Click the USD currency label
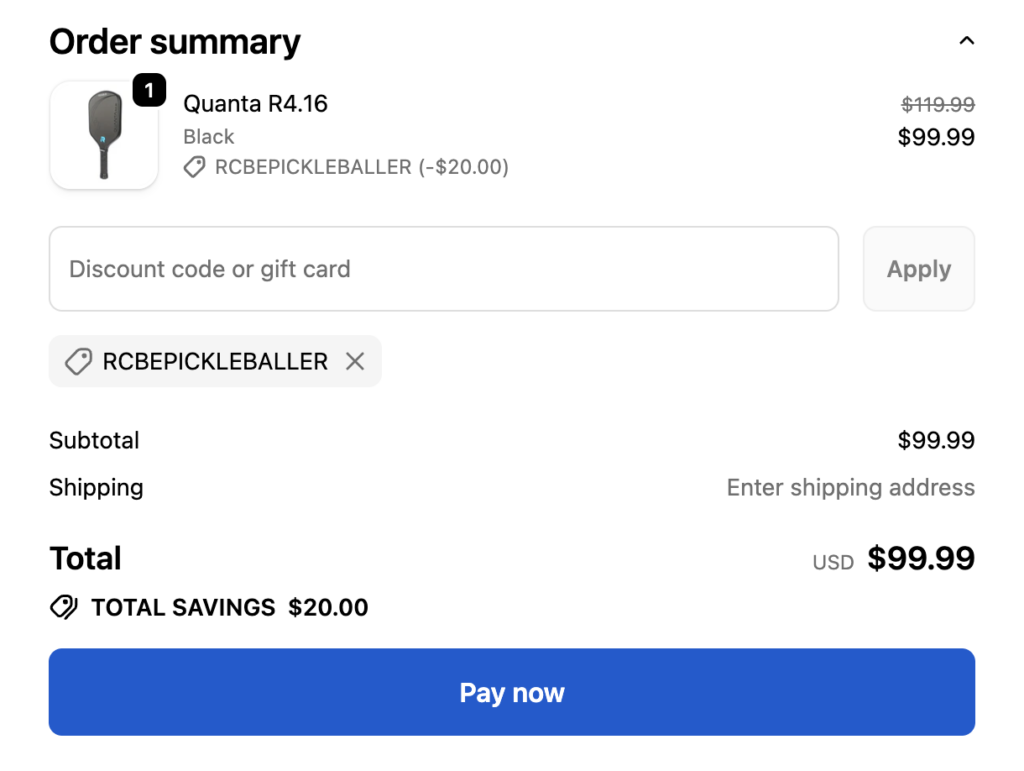Screen dimensions: 1024x771 coord(833,562)
